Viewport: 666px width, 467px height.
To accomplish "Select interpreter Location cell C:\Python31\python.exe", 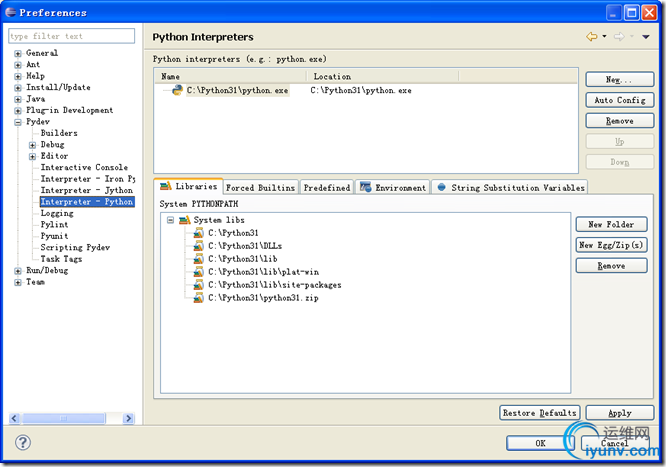I will 361,90.
